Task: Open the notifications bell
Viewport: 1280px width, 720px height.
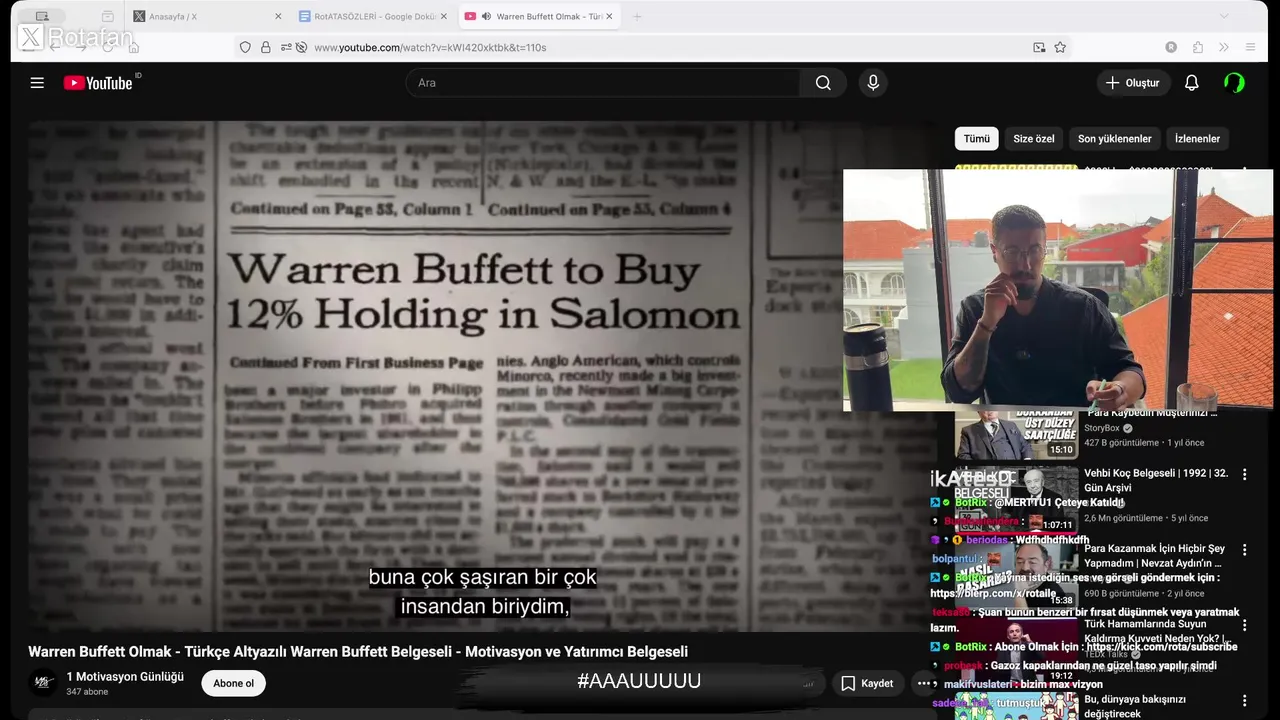Action: coord(1191,83)
